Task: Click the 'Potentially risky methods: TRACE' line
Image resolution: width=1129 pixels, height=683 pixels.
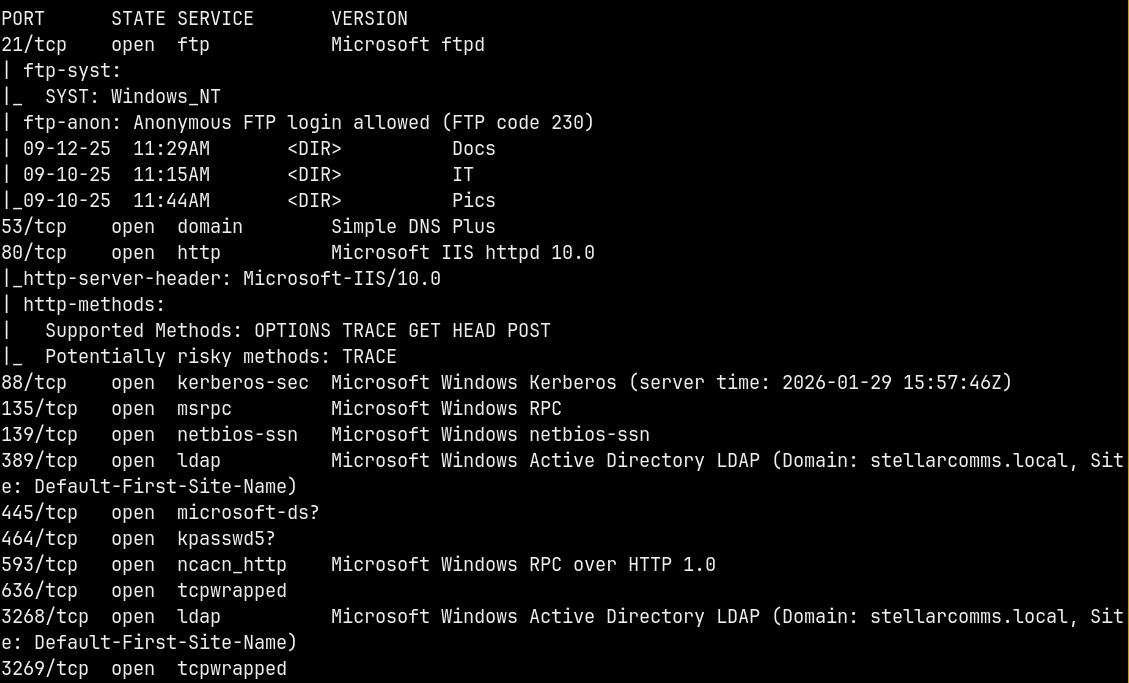Action: coord(220,356)
